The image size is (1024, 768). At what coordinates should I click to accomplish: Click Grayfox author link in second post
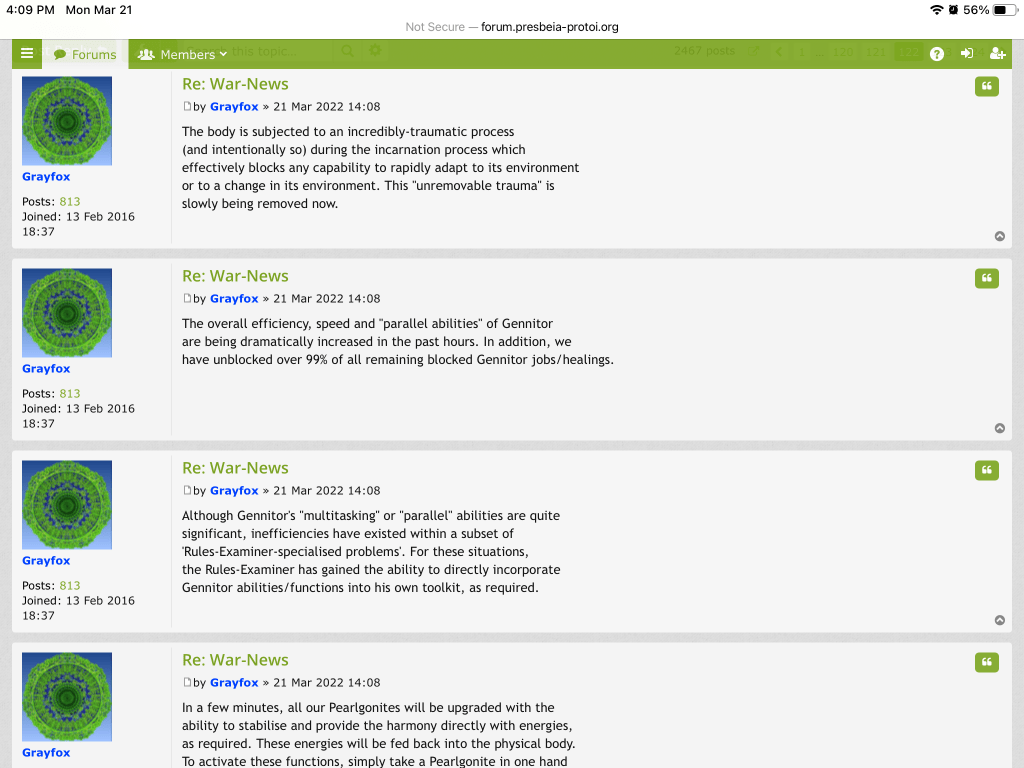(x=234, y=298)
